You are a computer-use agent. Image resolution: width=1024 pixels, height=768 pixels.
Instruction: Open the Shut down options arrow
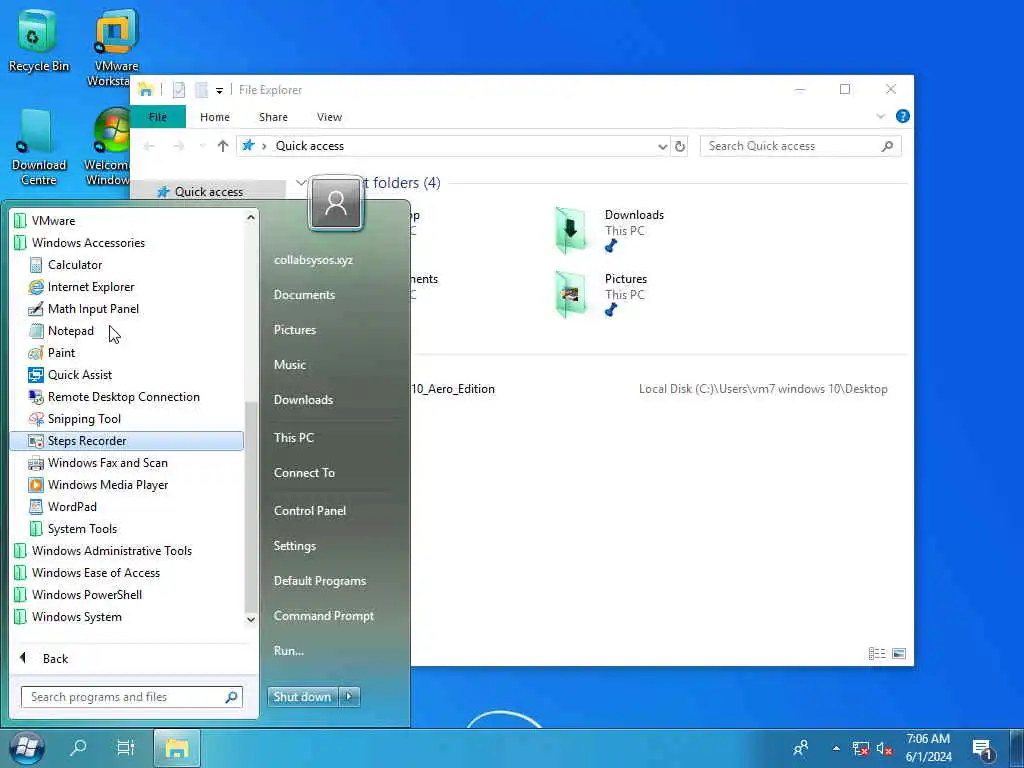[x=349, y=697]
